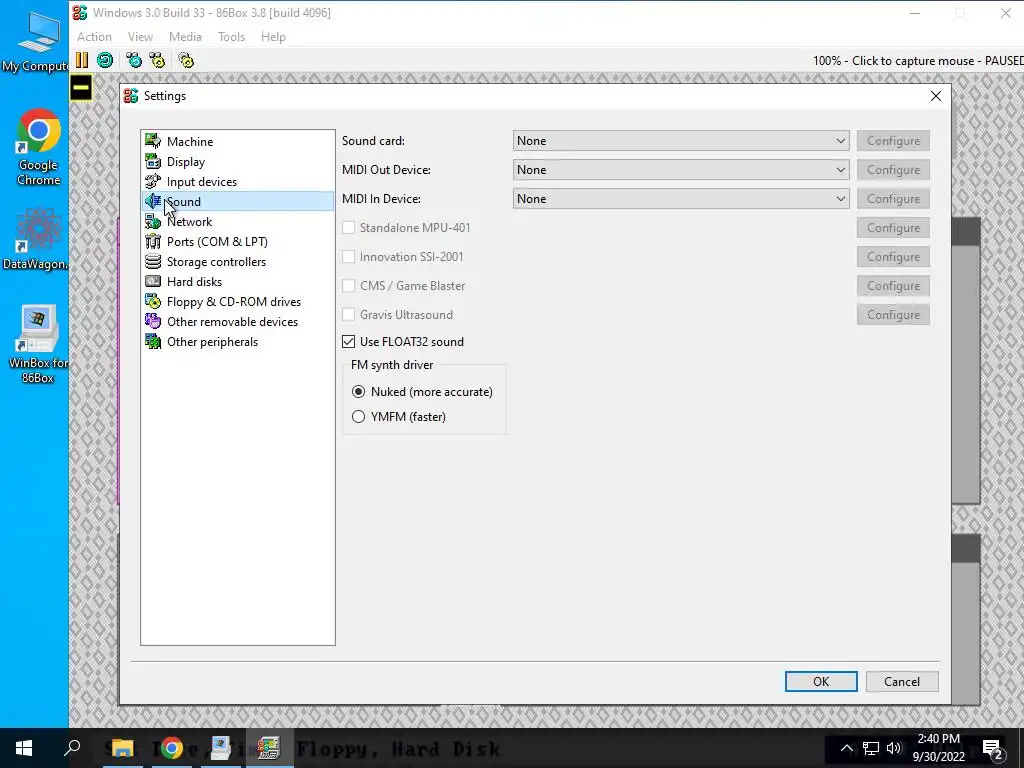
Task: Open the notification center
Action: pyautogui.click(x=993, y=748)
